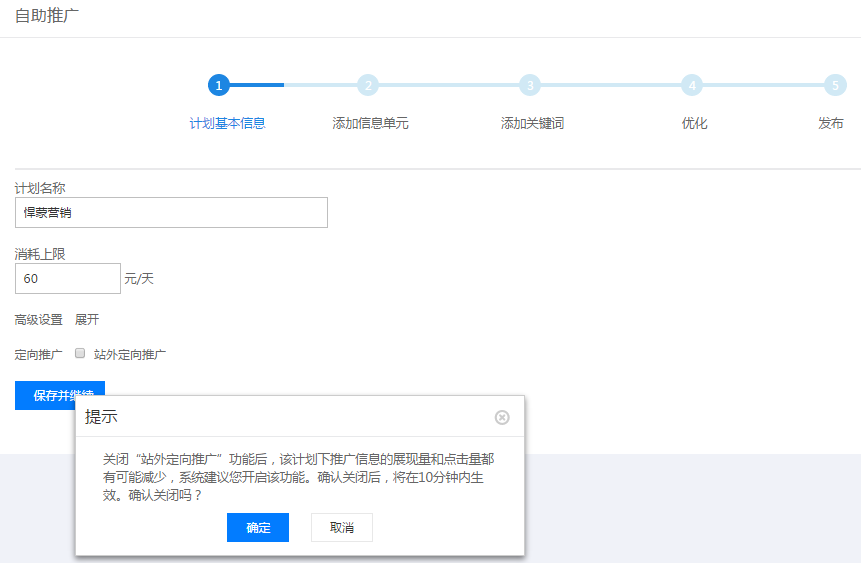Viewport: 861px width, 563px height.
Task: Click step 3 circle in progress bar
Action: coord(530,85)
